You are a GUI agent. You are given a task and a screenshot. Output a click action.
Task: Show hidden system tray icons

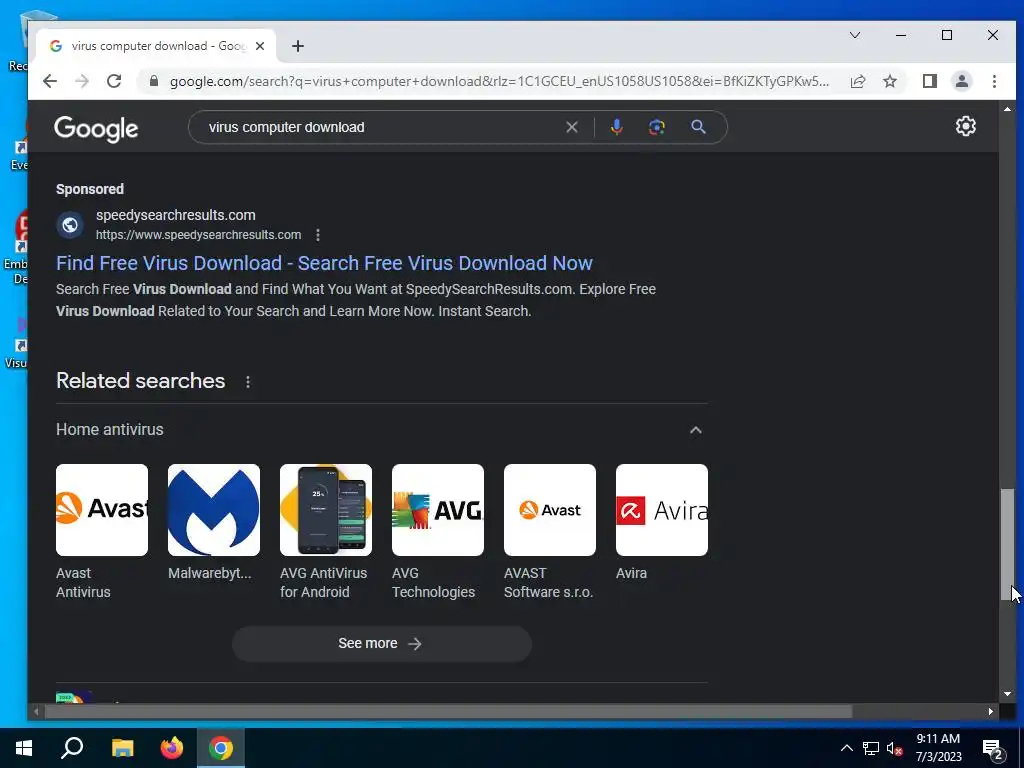coord(846,748)
